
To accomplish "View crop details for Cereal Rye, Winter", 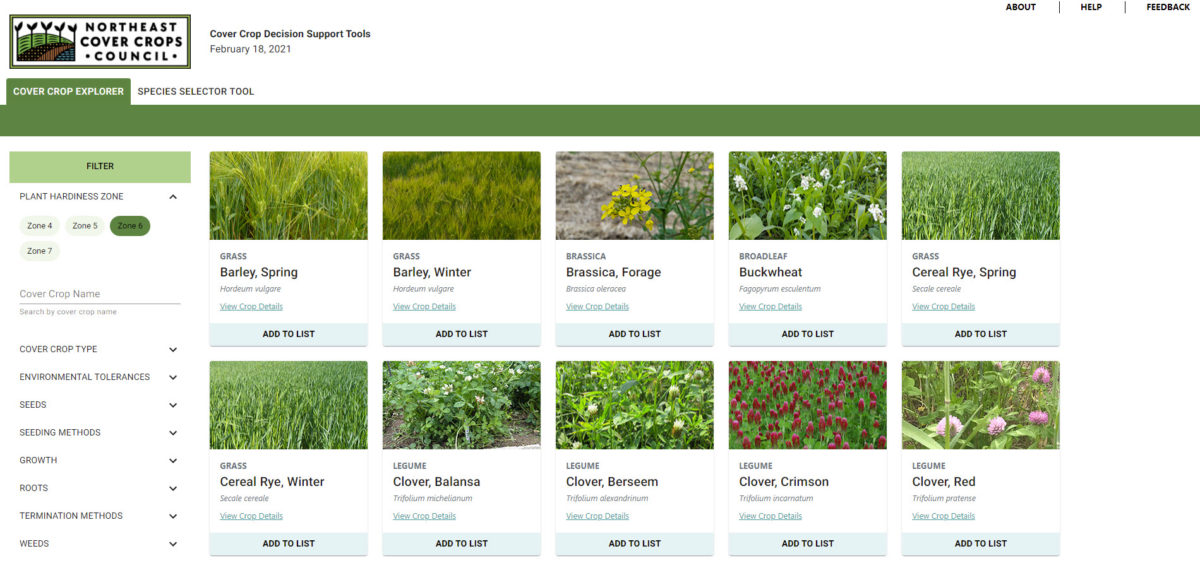I will coord(251,517).
